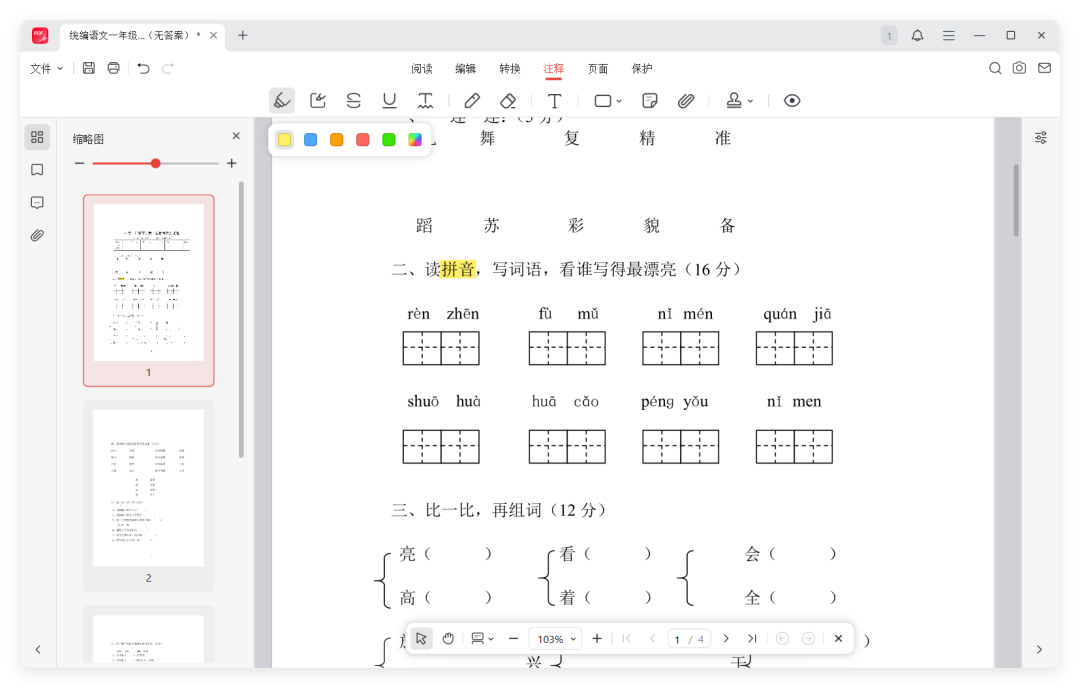Select the text box tool

(x=554, y=101)
